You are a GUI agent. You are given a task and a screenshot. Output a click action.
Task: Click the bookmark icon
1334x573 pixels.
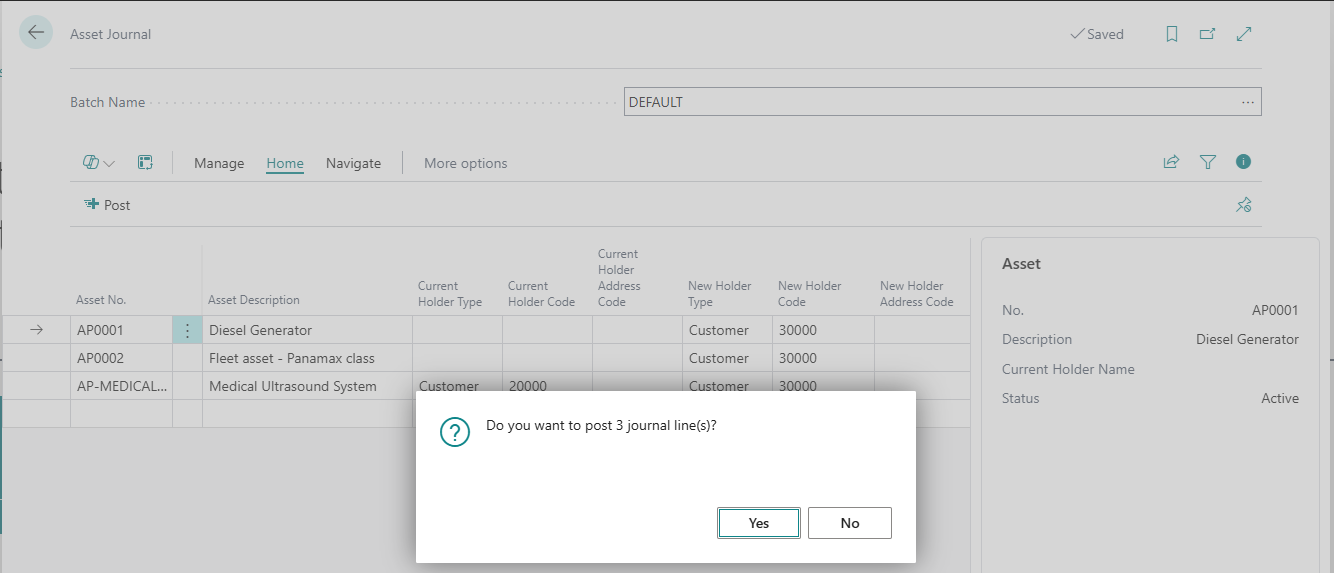(1172, 34)
